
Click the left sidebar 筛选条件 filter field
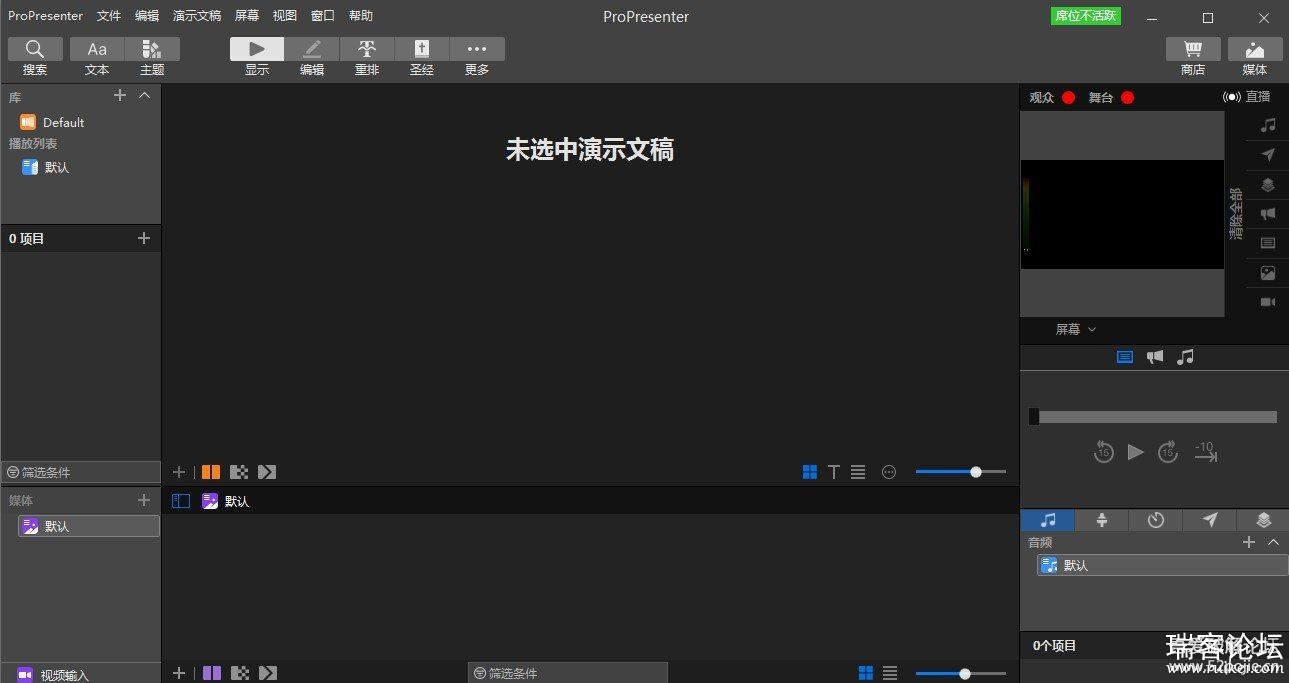[81, 472]
